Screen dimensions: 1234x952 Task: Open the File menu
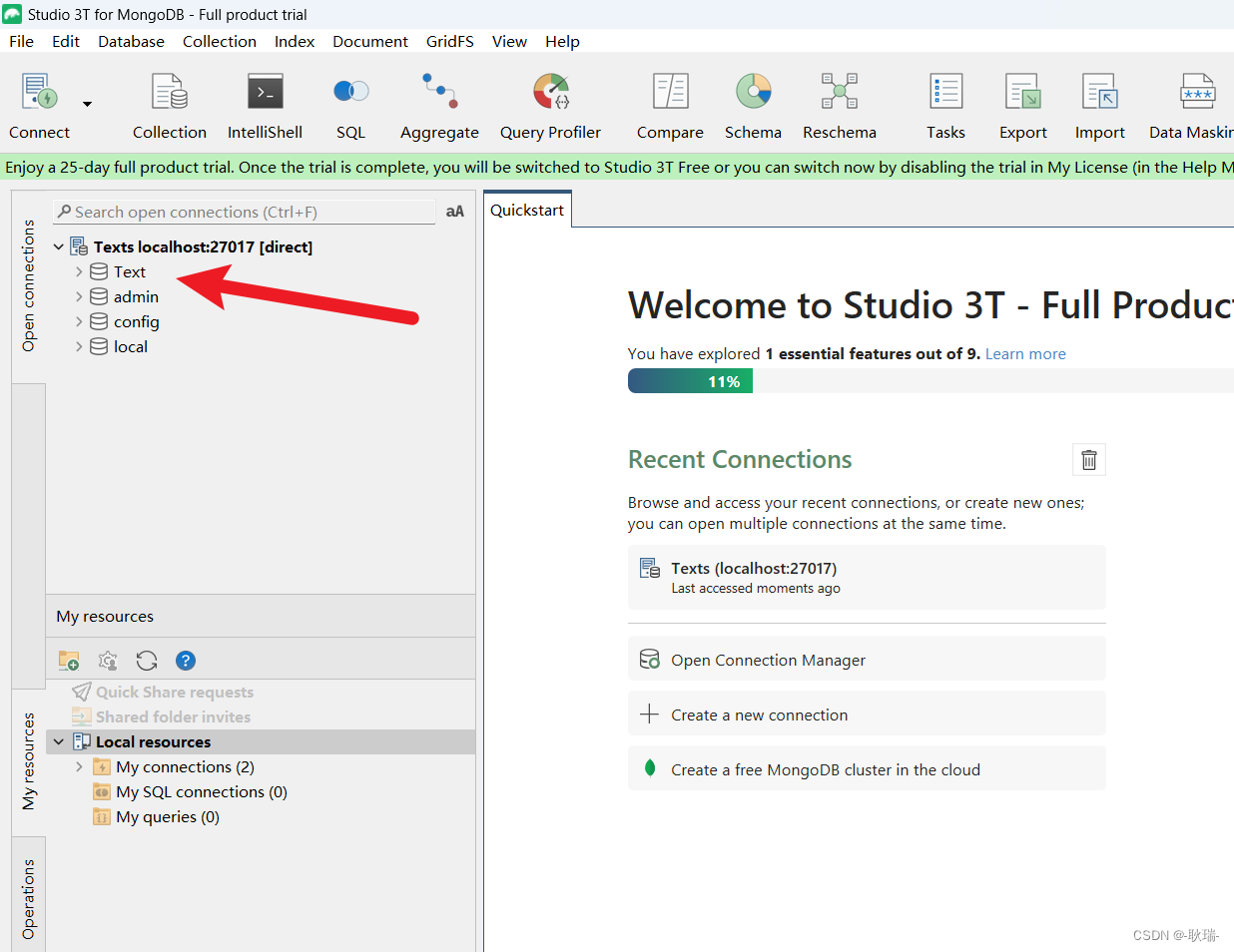[x=21, y=41]
